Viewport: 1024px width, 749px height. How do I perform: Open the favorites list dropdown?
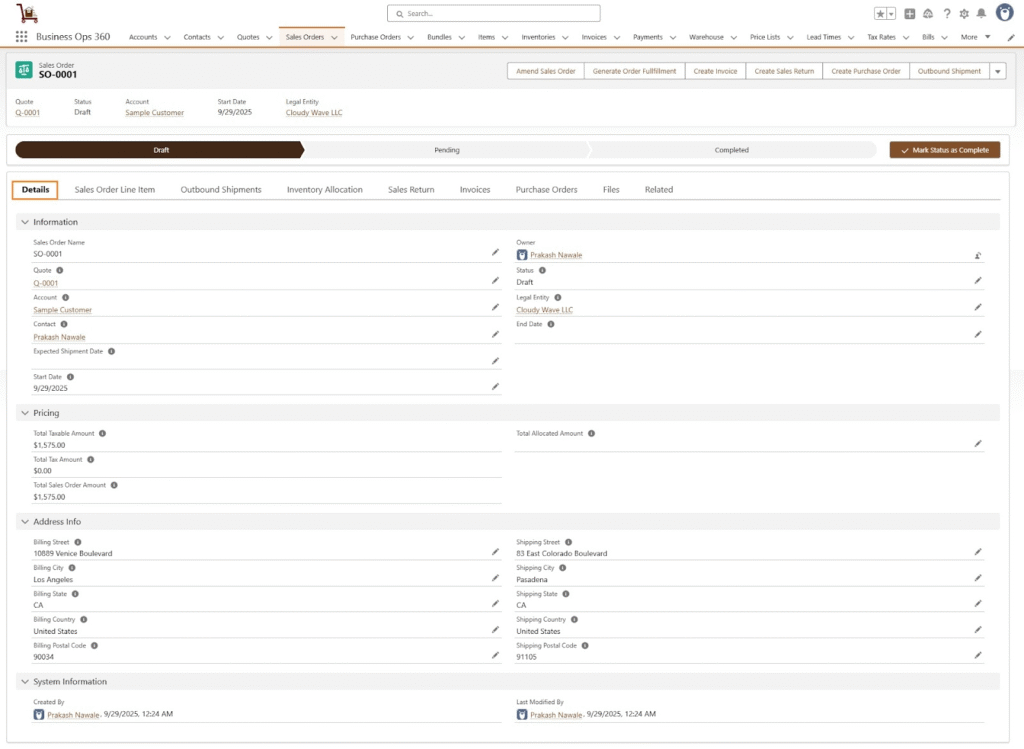tap(890, 14)
